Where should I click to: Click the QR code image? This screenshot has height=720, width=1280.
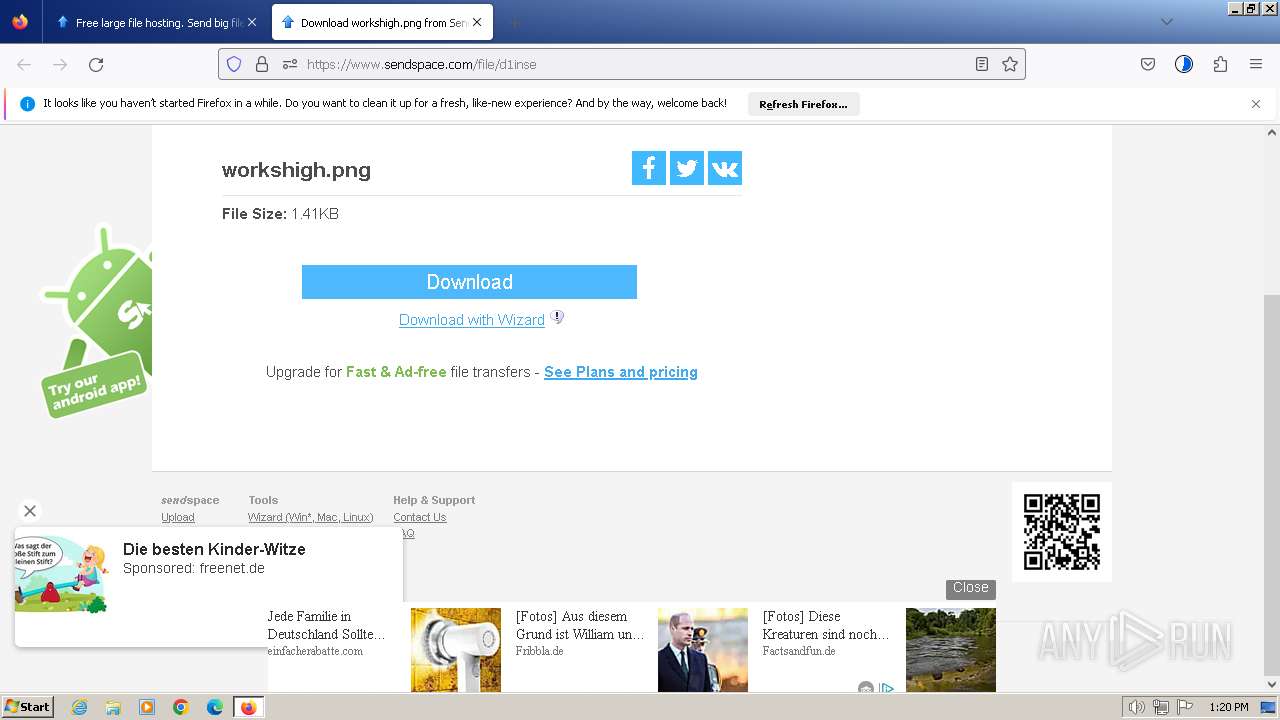tap(1062, 532)
